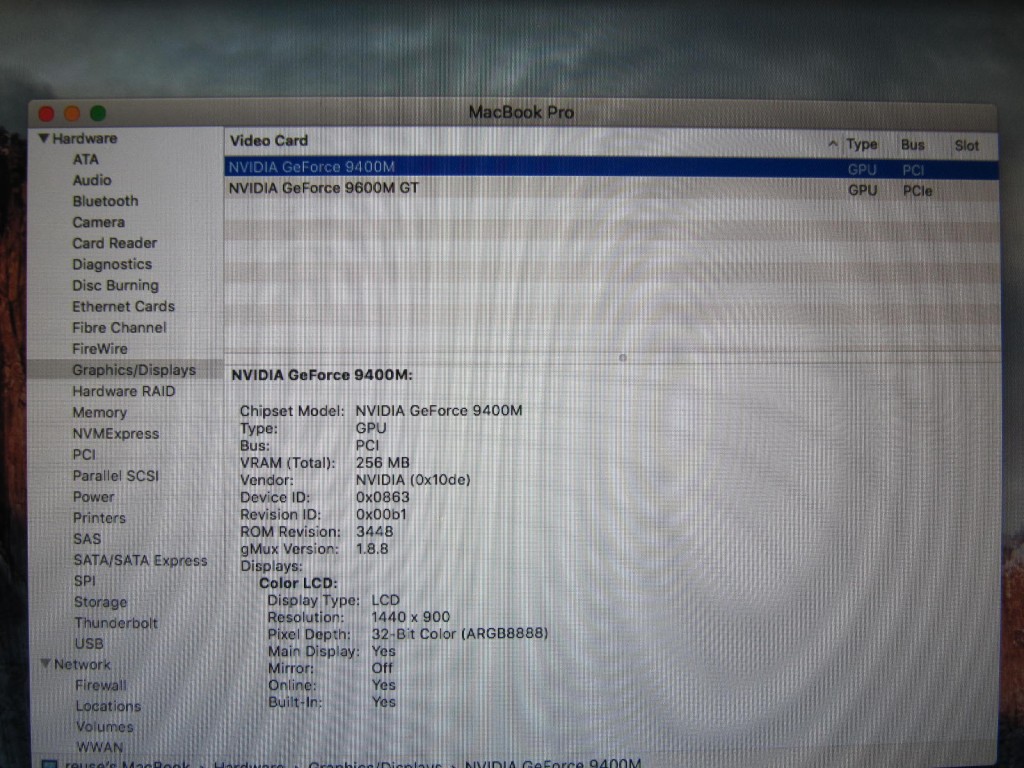Select WWAN under Network
The width and height of the screenshot is (1024, 768).
pyautogui.click(x=100, y=747)
